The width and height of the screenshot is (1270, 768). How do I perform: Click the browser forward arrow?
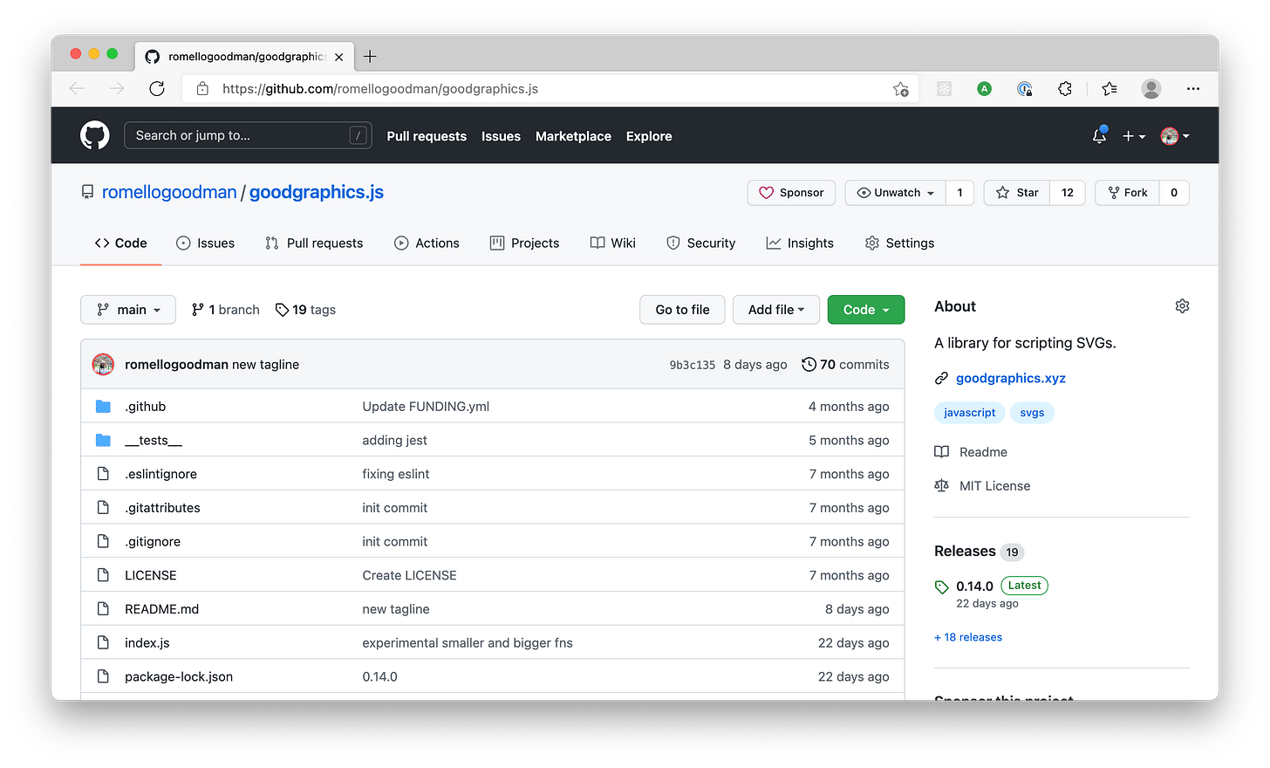[117, 89]
